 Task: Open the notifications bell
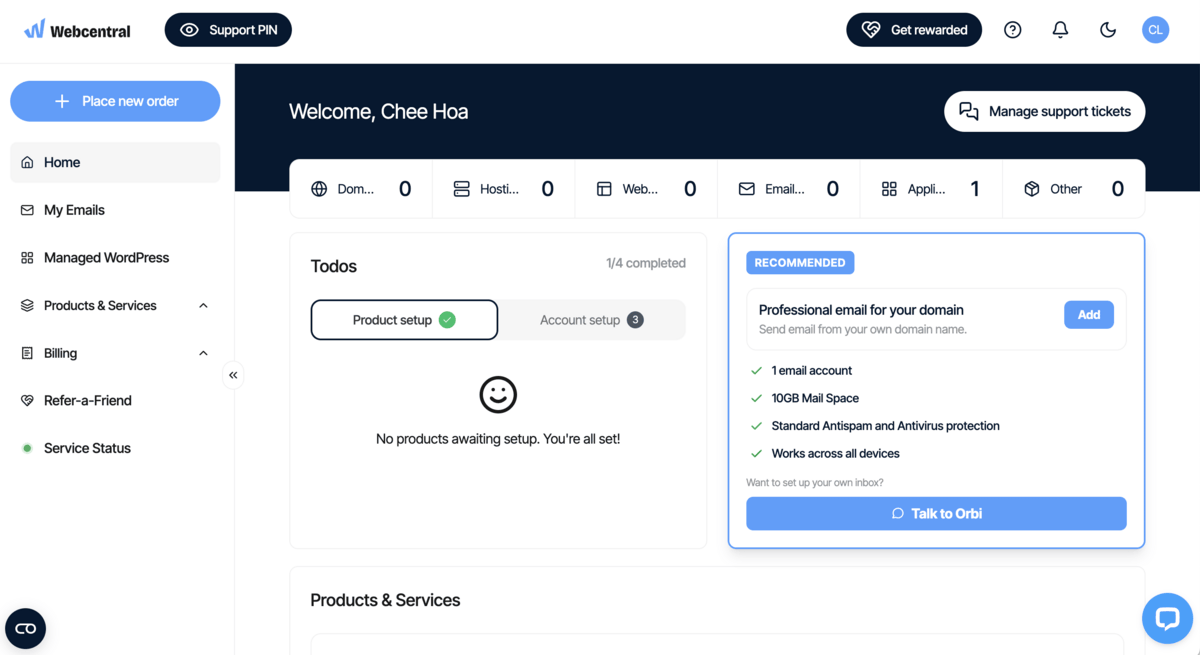1060,30
